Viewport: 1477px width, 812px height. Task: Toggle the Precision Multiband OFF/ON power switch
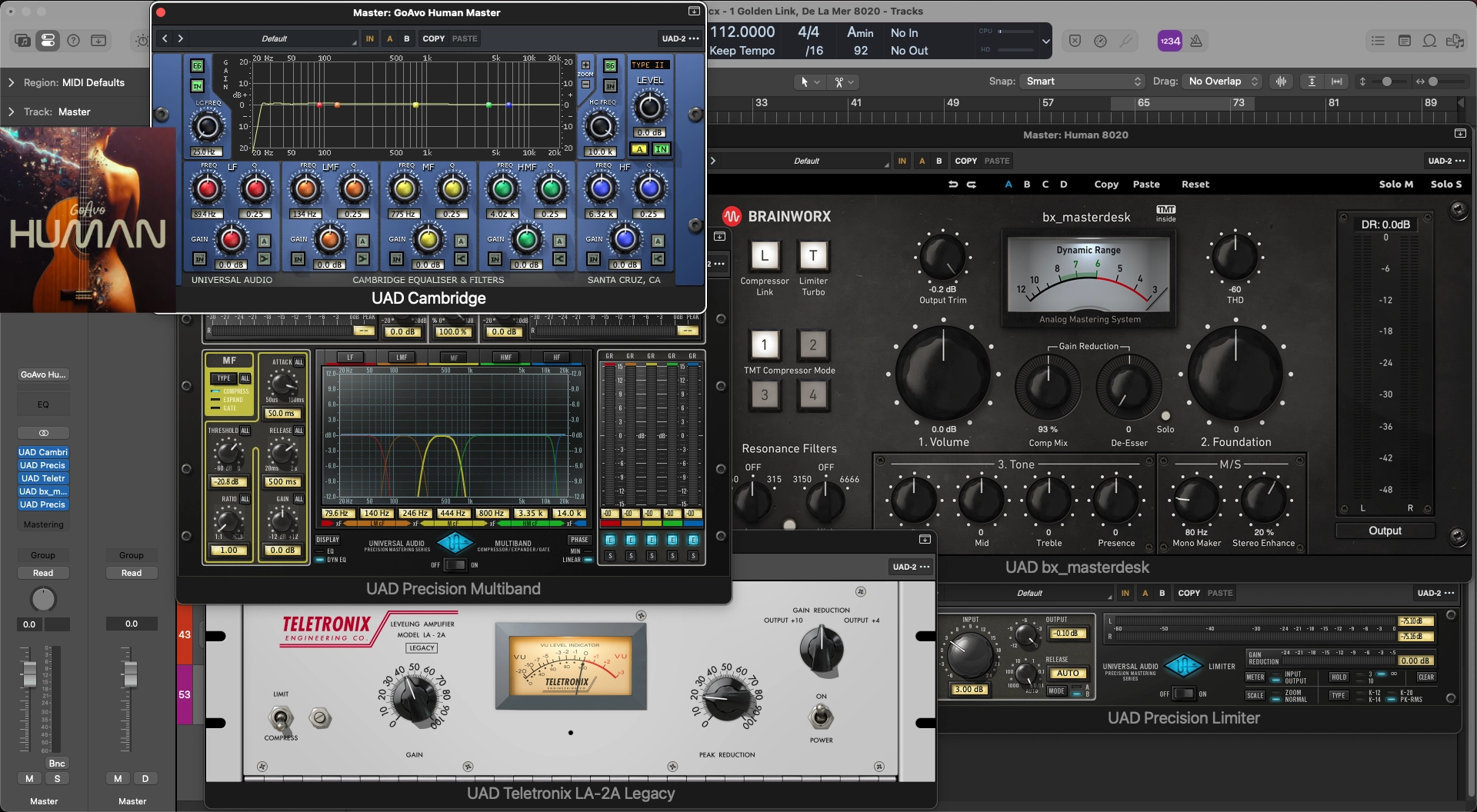[x=455, y=565]
